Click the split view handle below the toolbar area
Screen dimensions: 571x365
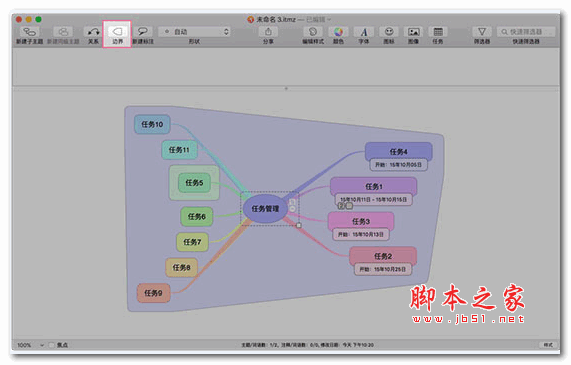pos(286,88)
